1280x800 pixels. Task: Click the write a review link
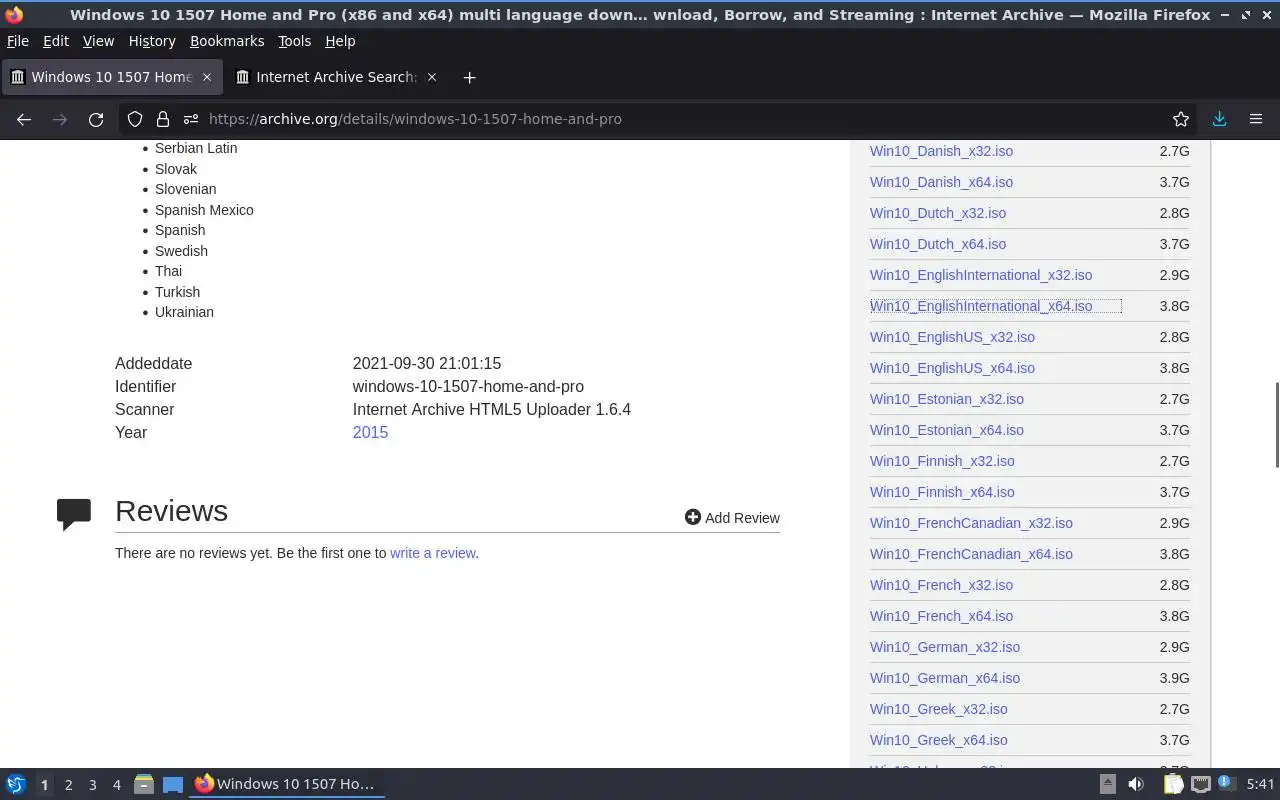(432, 553)
